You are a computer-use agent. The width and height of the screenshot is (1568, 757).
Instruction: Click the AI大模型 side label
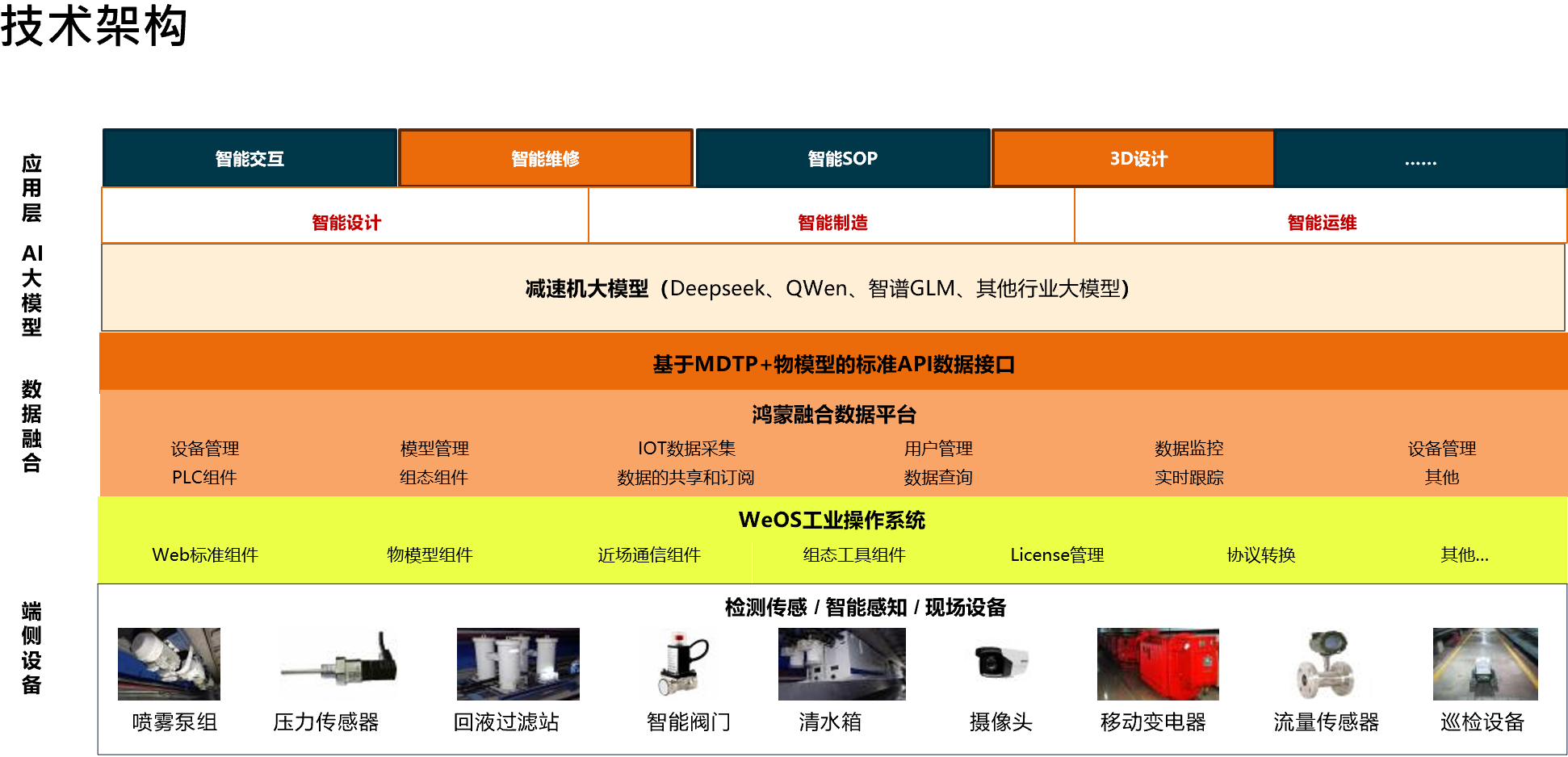click(31, 291)
